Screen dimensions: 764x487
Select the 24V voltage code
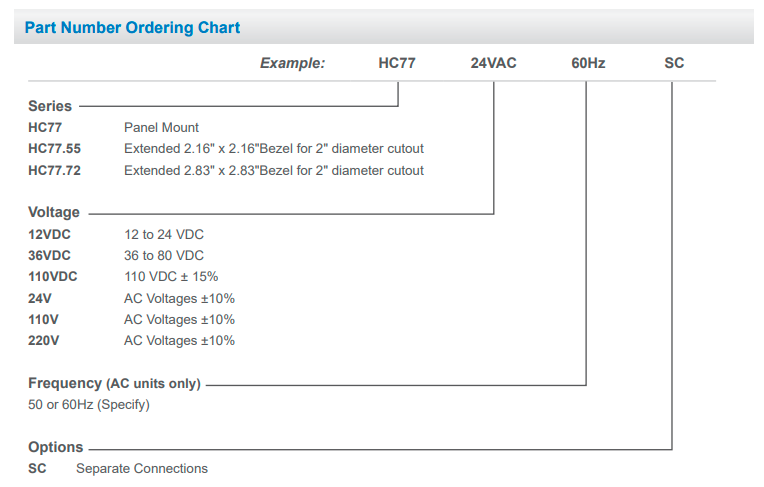[40, 298]
